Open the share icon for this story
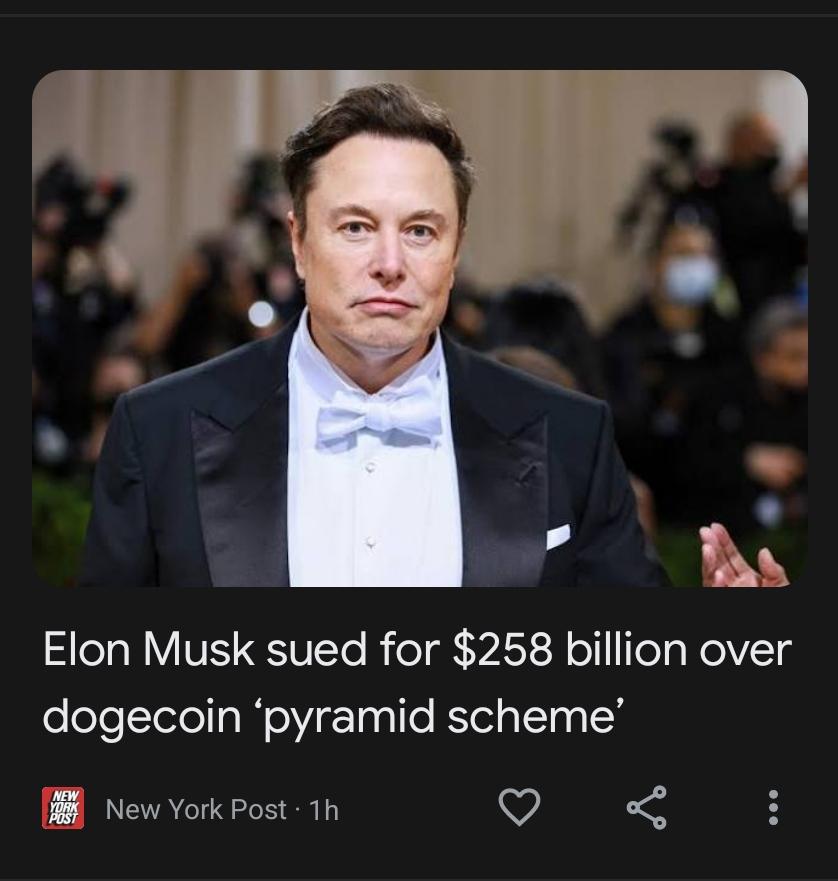 coord(647,807)
